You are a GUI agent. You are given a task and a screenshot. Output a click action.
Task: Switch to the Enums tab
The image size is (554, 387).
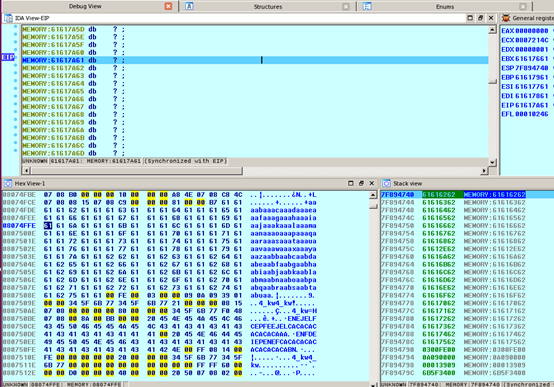pos(445,6)
